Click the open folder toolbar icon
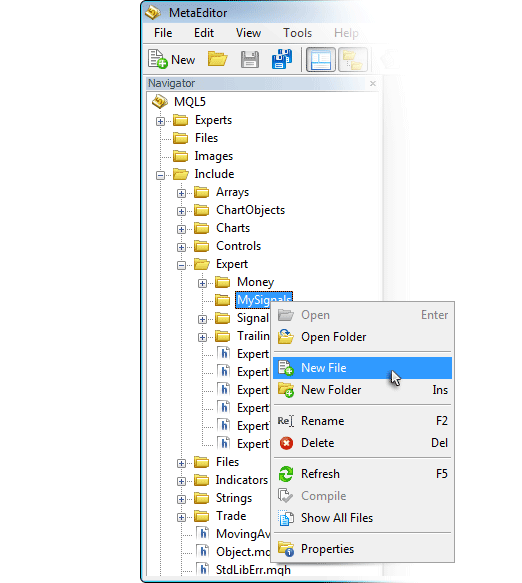Image resolution: width=522 pixels, height=583 pixels. [218, 59]
